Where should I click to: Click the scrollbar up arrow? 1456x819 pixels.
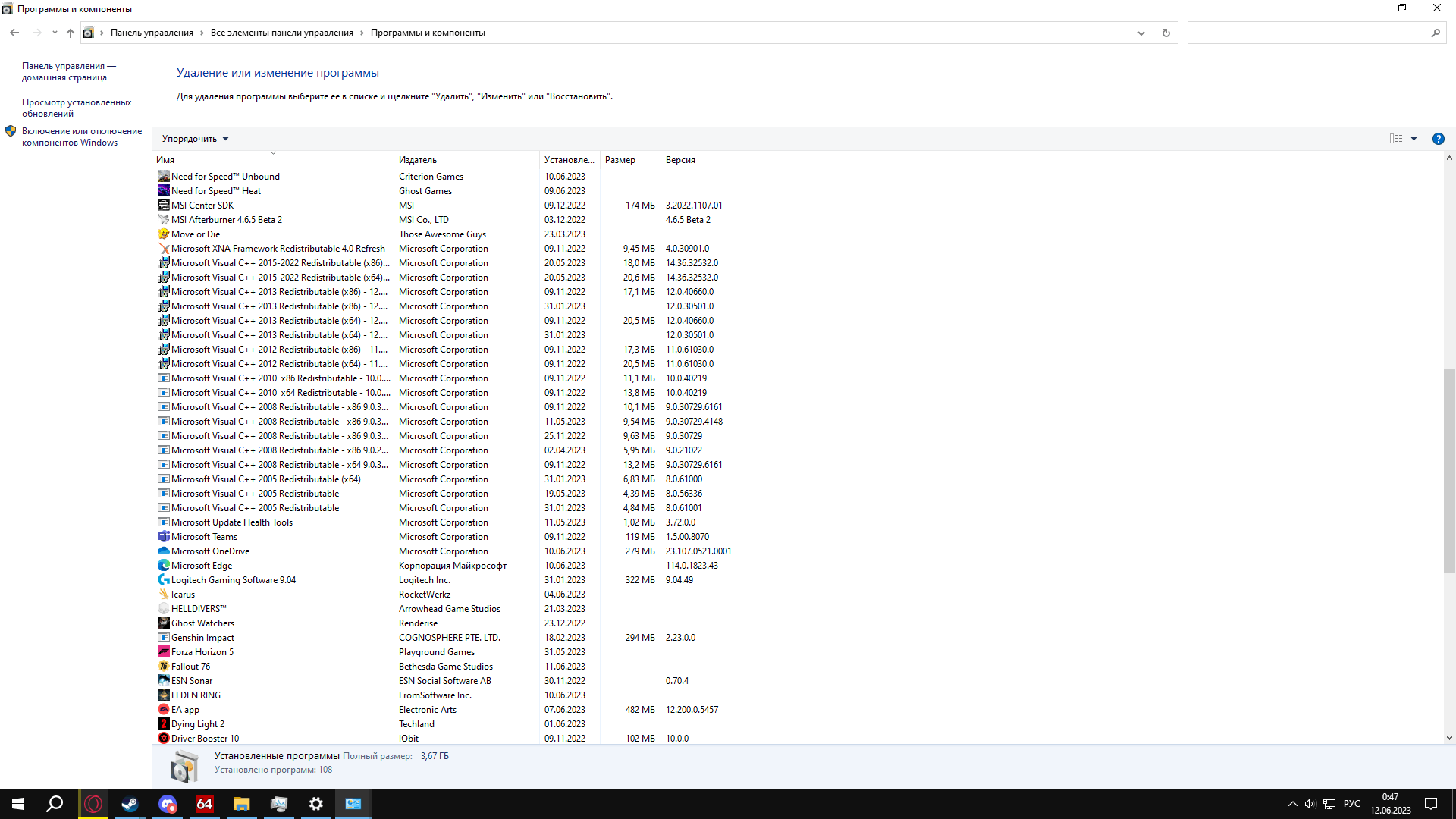[1449, 158]
